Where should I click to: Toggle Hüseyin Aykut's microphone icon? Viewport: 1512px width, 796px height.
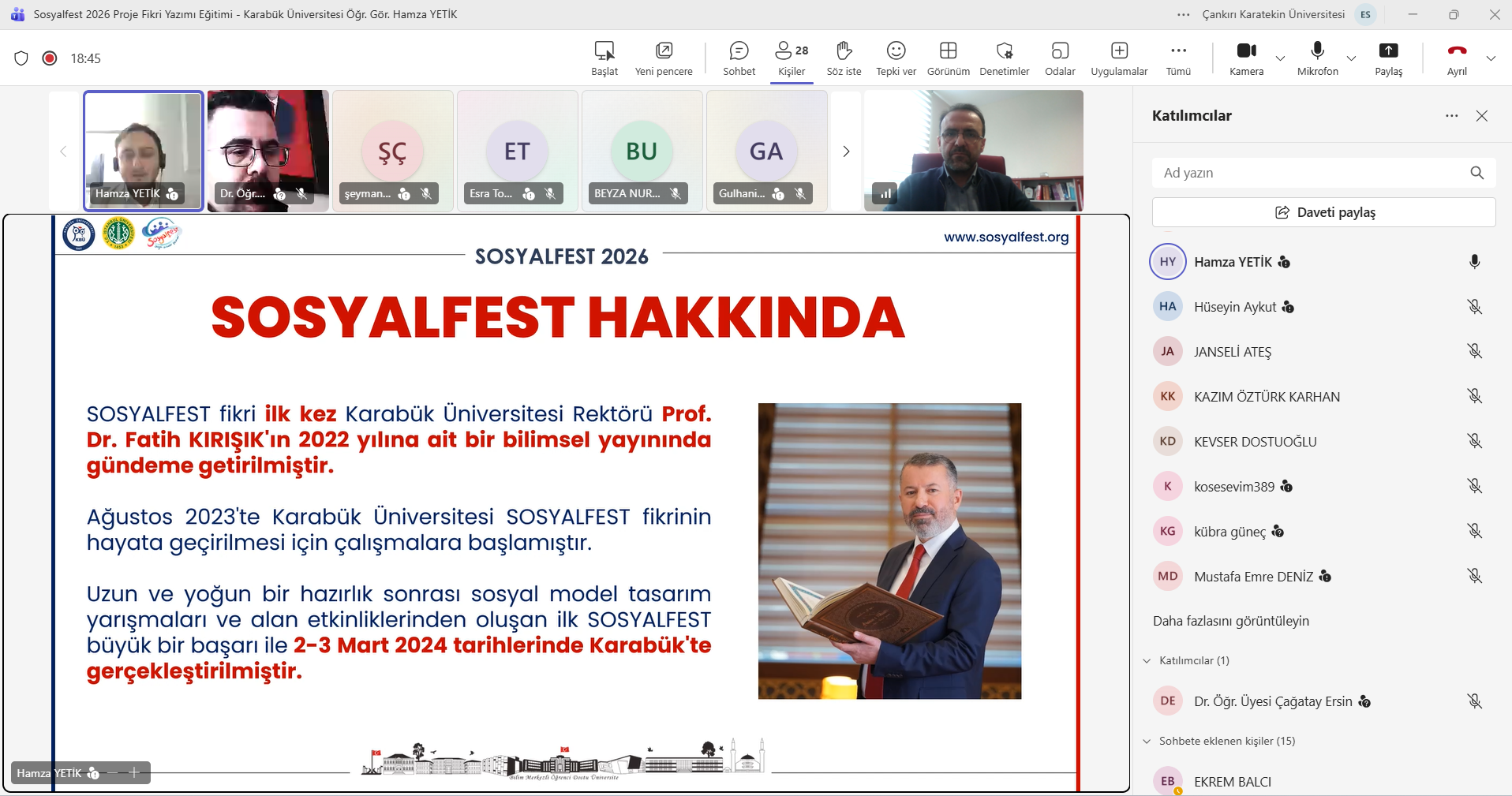[x=1474, y=307]
